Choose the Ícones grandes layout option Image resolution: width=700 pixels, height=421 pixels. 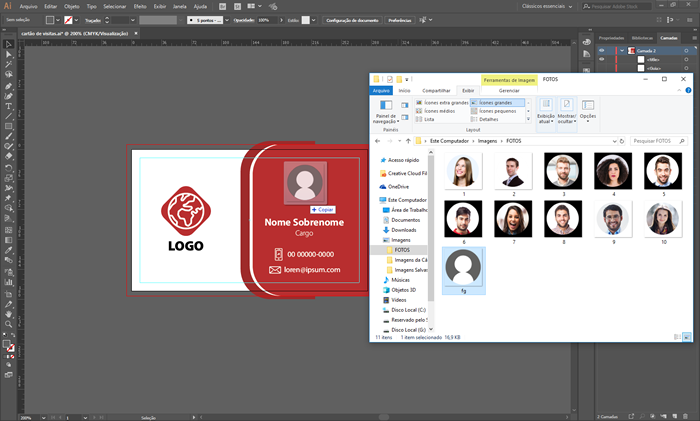tap(497, 103)
